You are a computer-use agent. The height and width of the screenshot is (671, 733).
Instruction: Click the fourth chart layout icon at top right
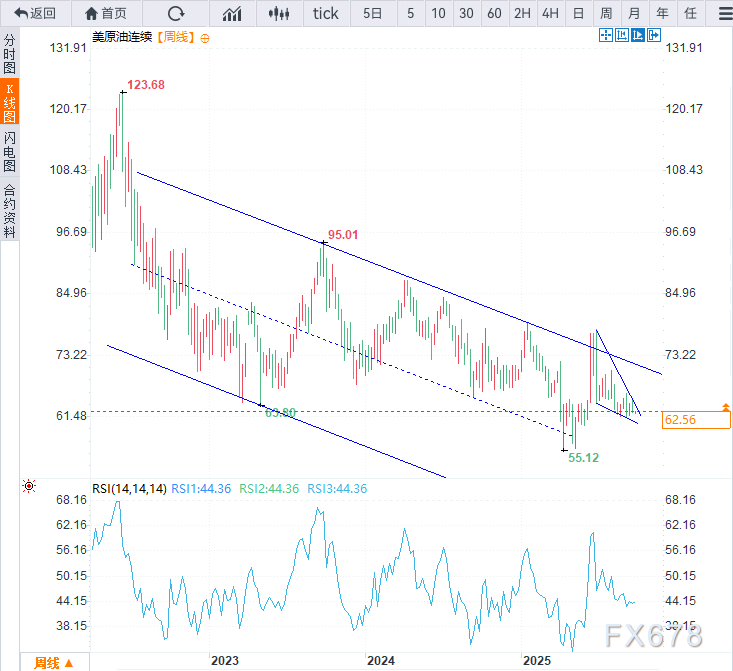654,36
